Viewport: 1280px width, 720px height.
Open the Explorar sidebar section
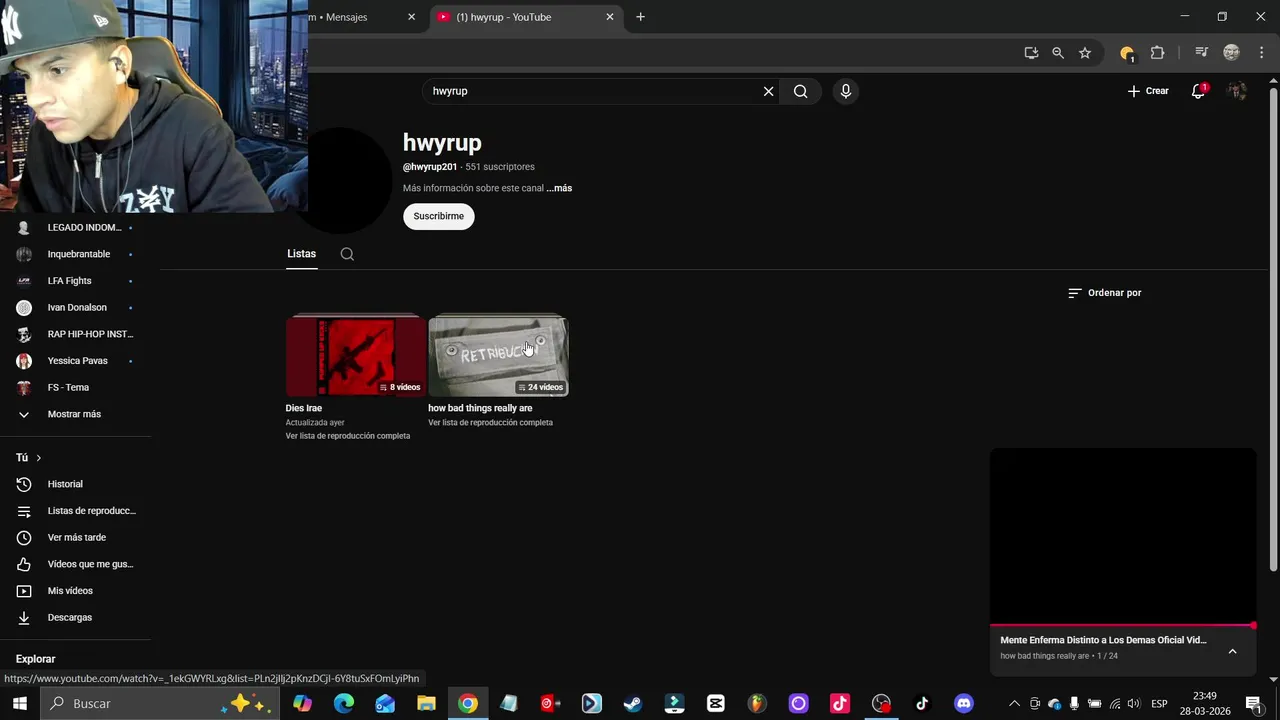[36, 659]
